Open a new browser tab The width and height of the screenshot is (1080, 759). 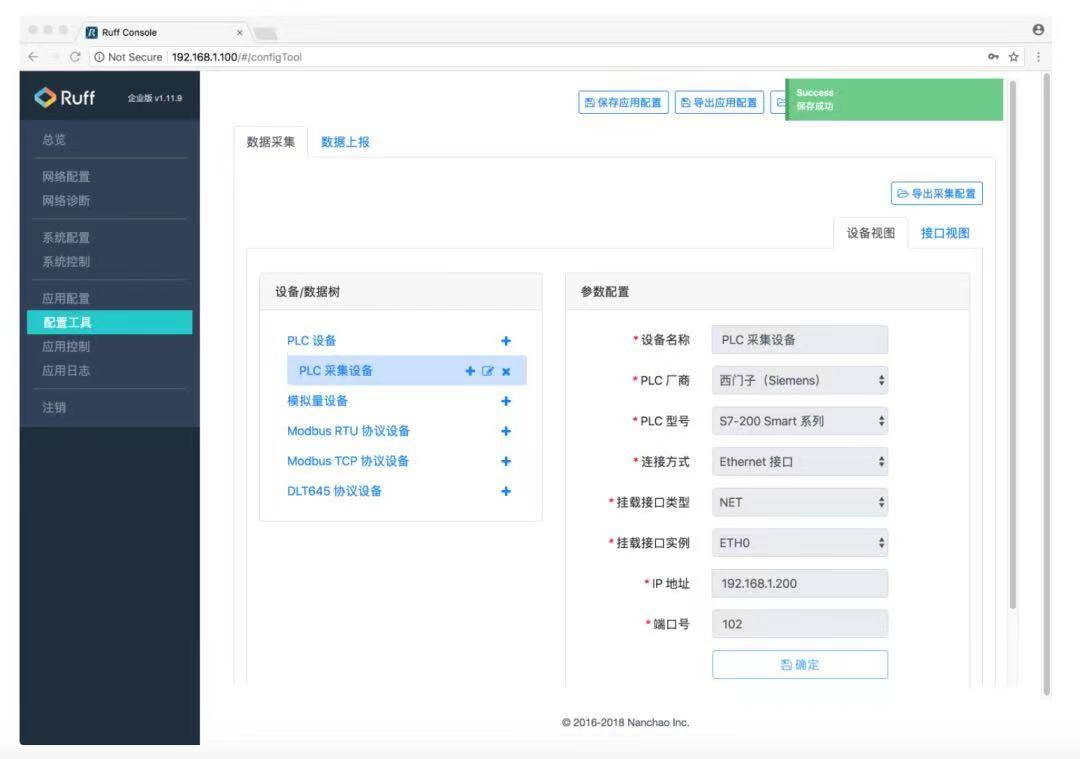click(266, 33)
